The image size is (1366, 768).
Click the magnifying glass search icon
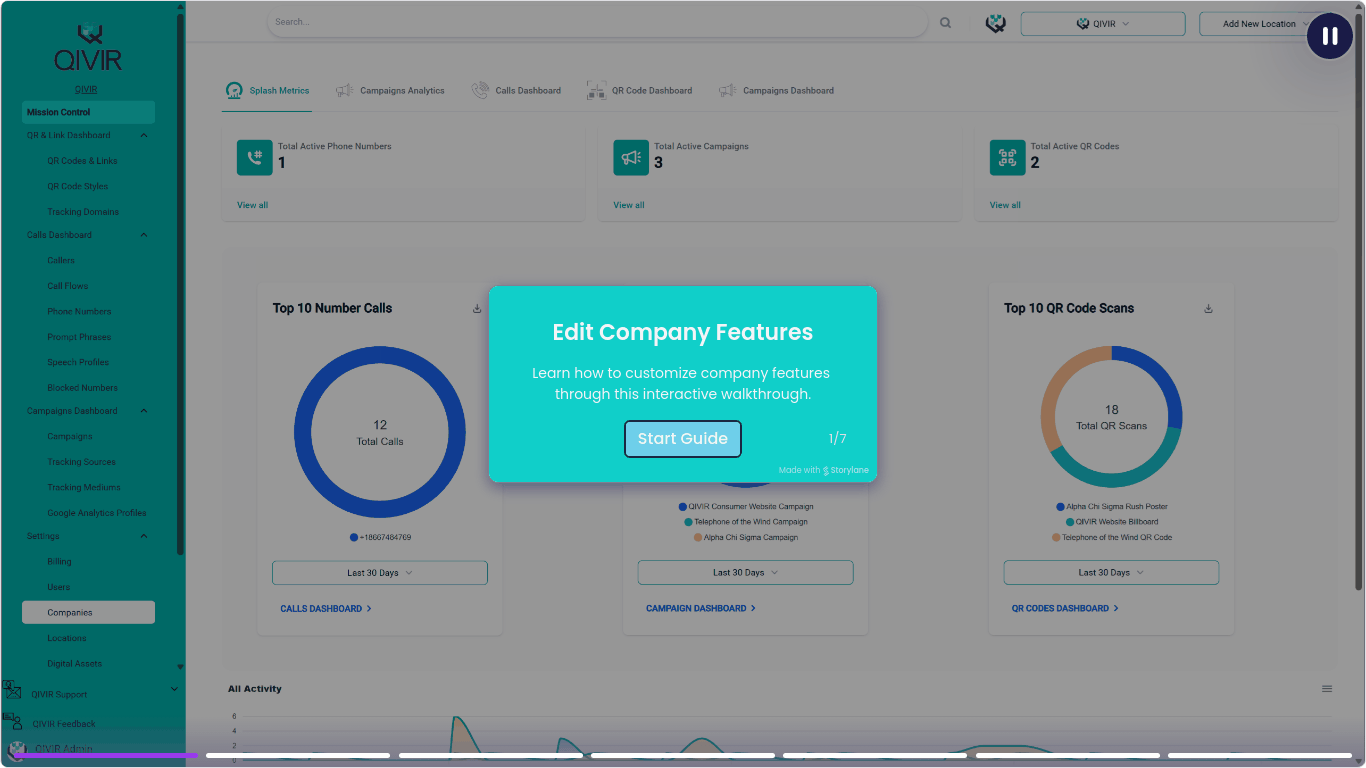tap(946, 23)
